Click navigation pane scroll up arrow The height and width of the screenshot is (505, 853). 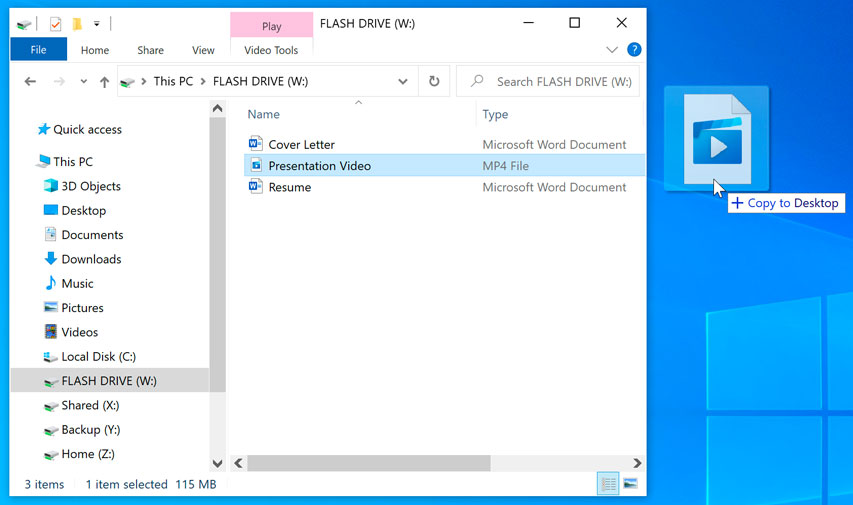click(217, 108)
